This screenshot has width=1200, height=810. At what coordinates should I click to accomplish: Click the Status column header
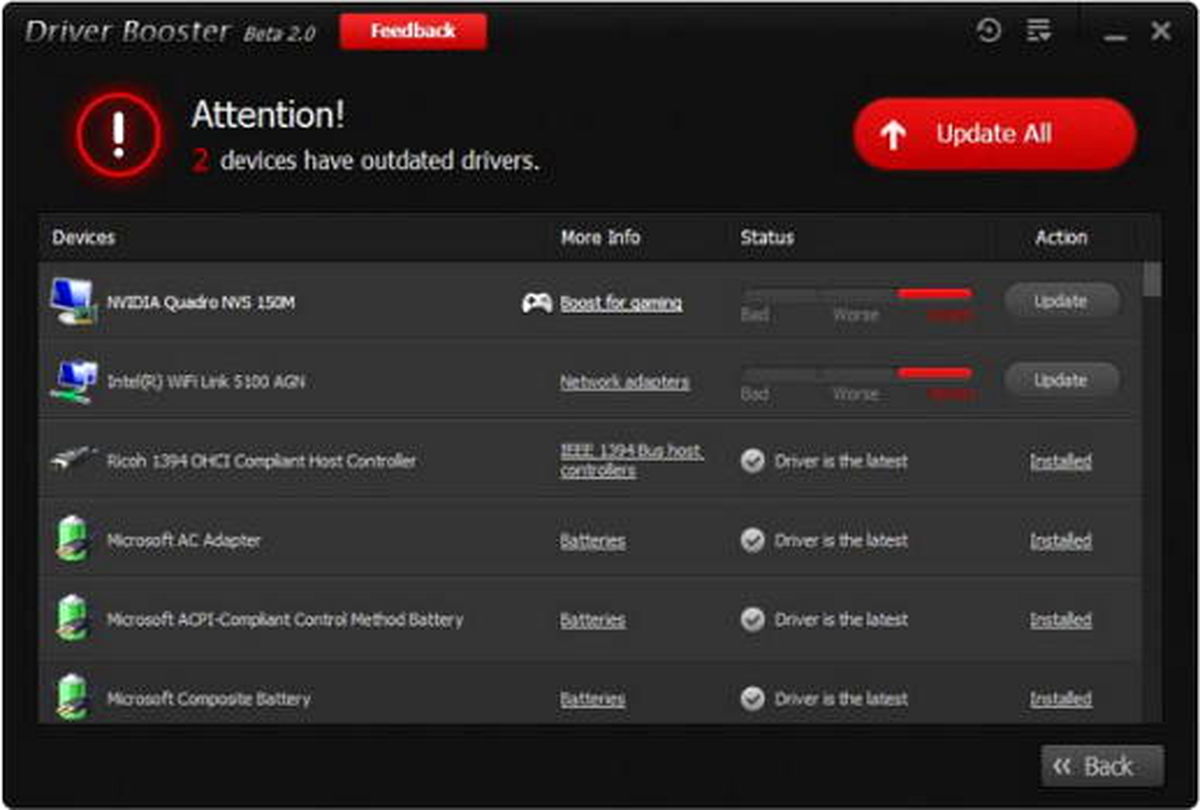click(x=767, y=237)
